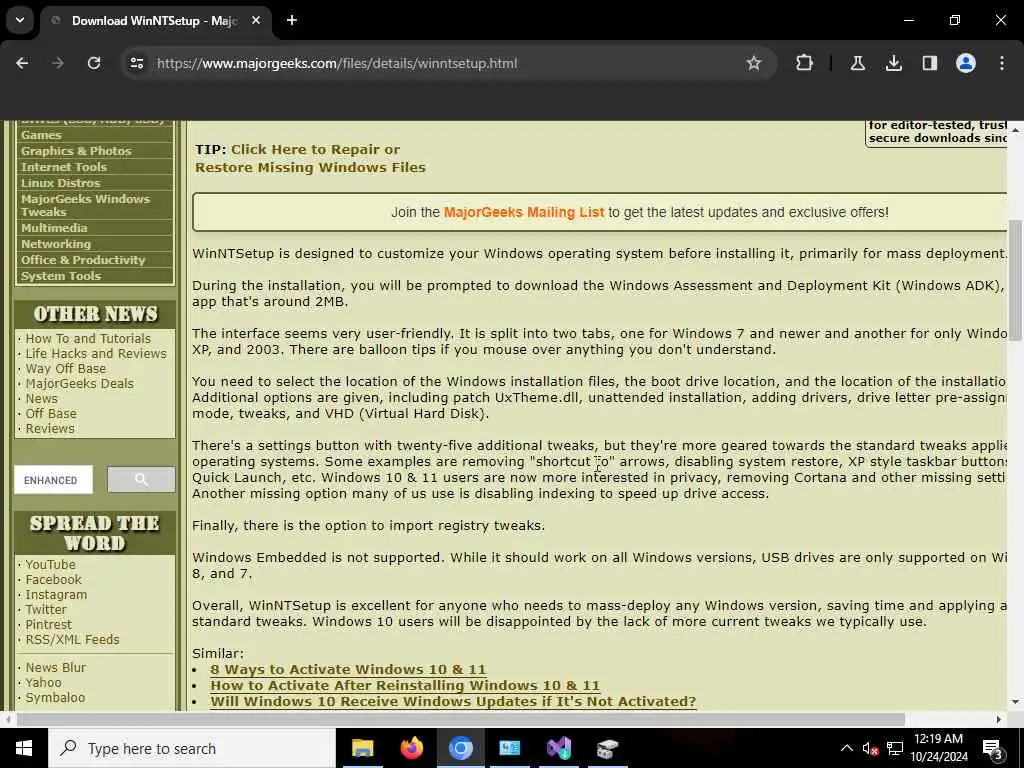Viewport: 1024px width, 768px height.
Task: Open the Chrome three-dot menu
Action: tap(1002, 63)
